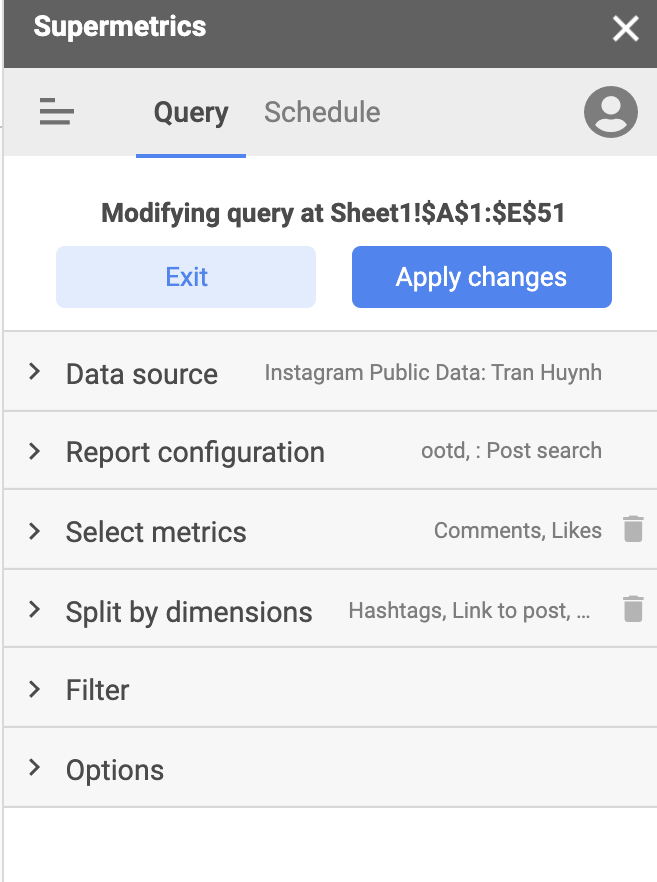
Task: Expand the Select metrics chevron
Action: click(x=34, y=531)
